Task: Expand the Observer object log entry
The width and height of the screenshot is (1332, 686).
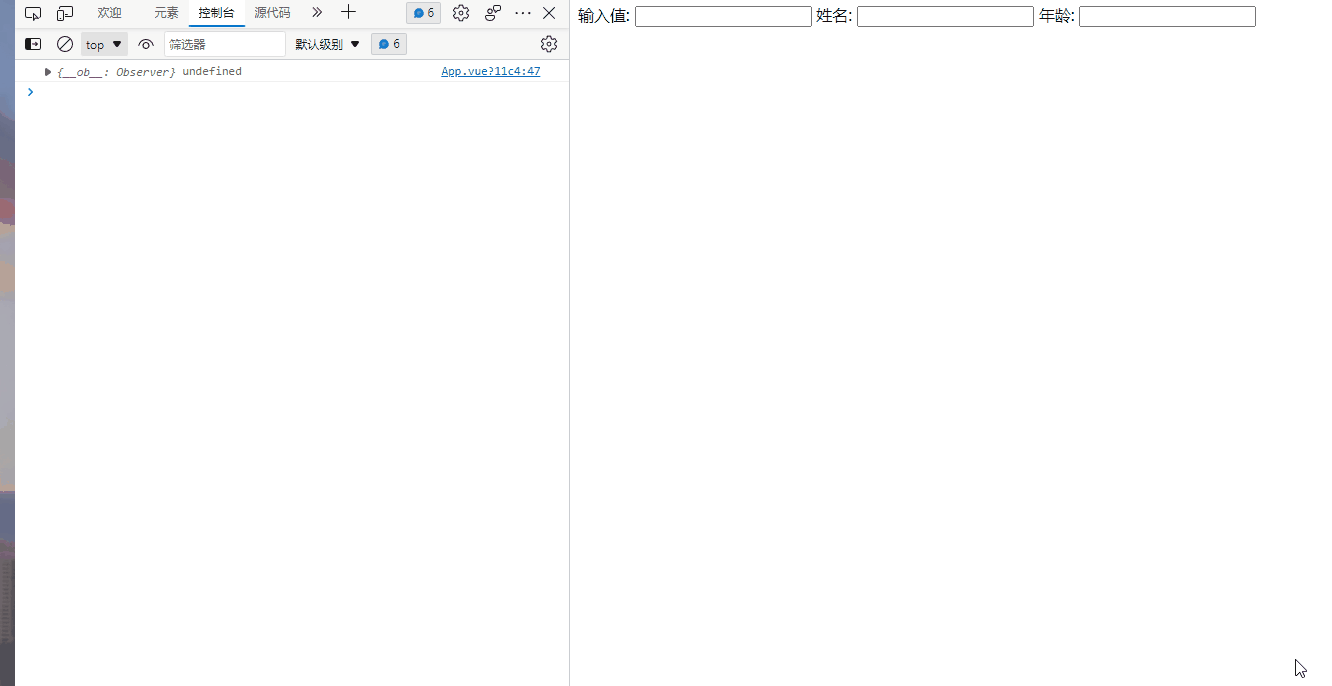Action: click(x=48, y=72)
